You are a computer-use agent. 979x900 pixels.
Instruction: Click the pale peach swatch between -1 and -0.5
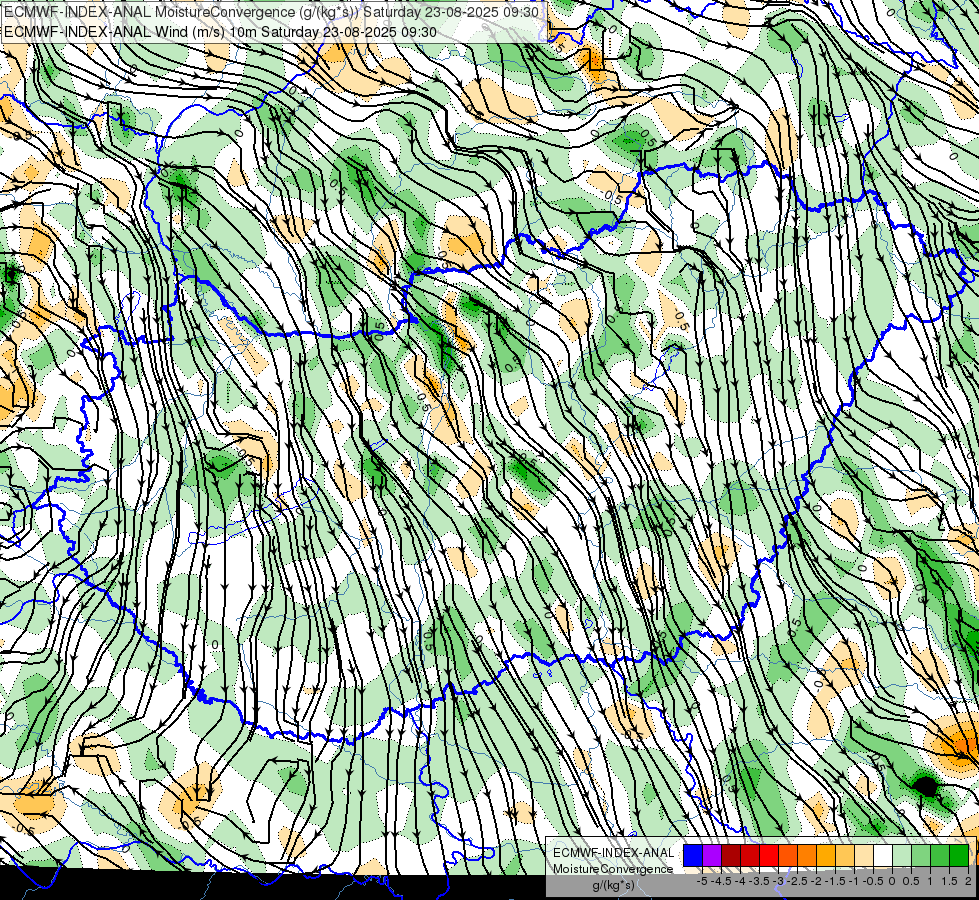coord(863,856)
